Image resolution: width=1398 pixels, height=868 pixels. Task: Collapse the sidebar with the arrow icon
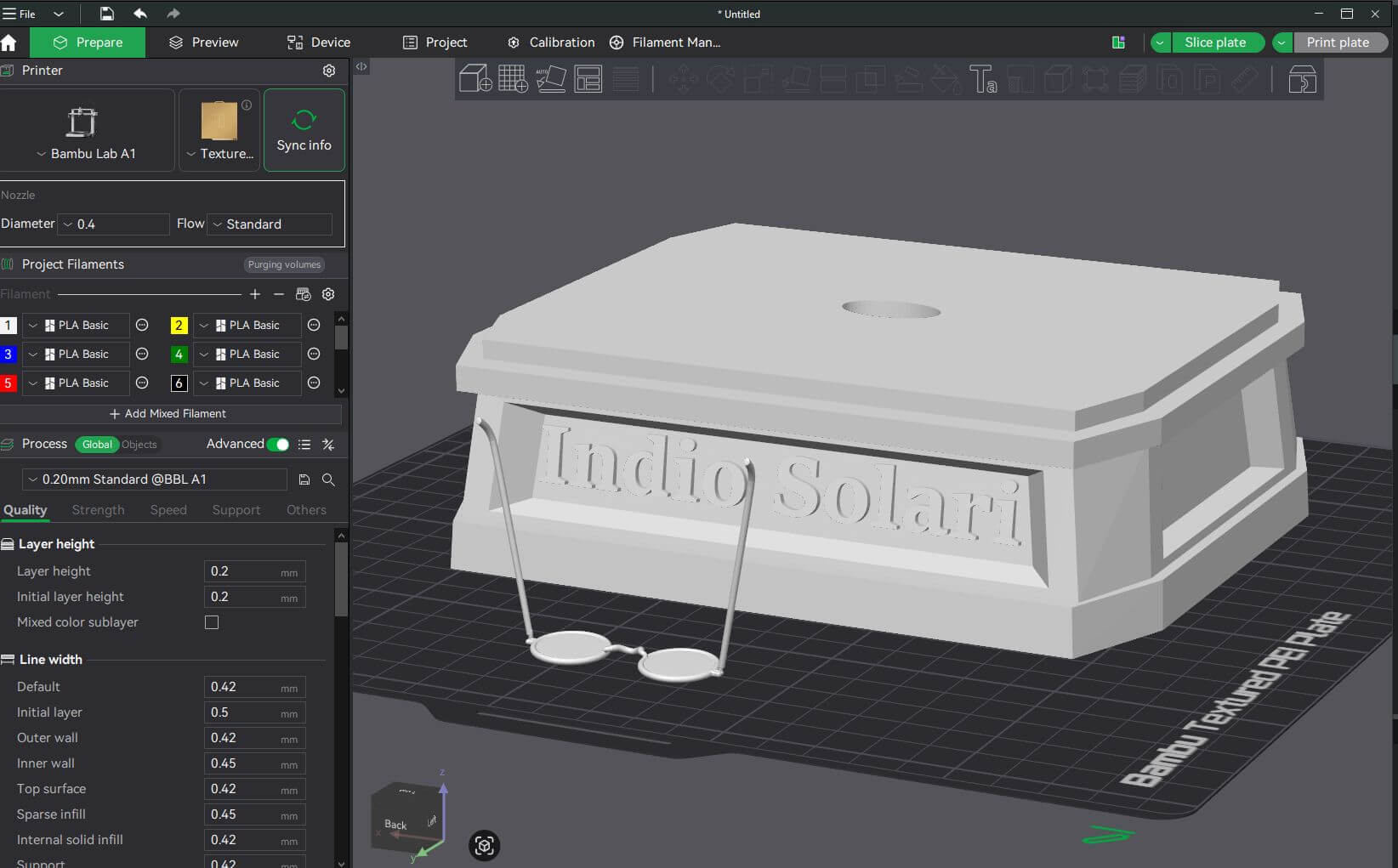coord(361,66)
